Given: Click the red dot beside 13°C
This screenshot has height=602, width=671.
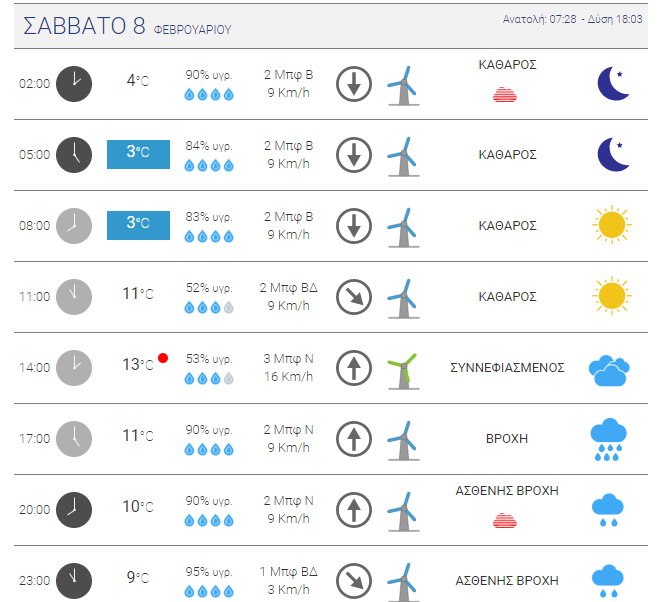Looking at the screenshot, I should click(163, 358).
